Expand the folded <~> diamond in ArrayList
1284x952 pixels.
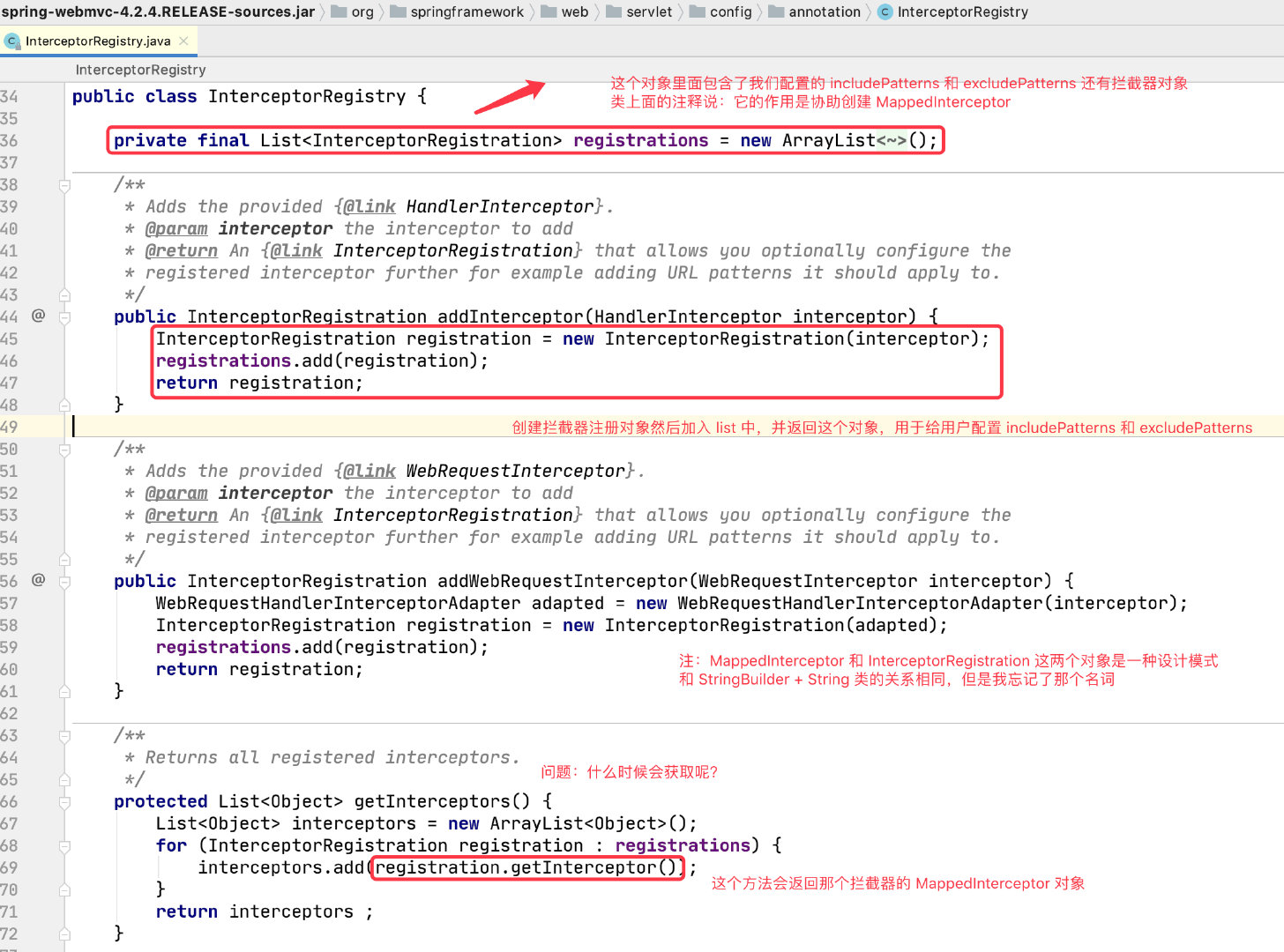891,140
